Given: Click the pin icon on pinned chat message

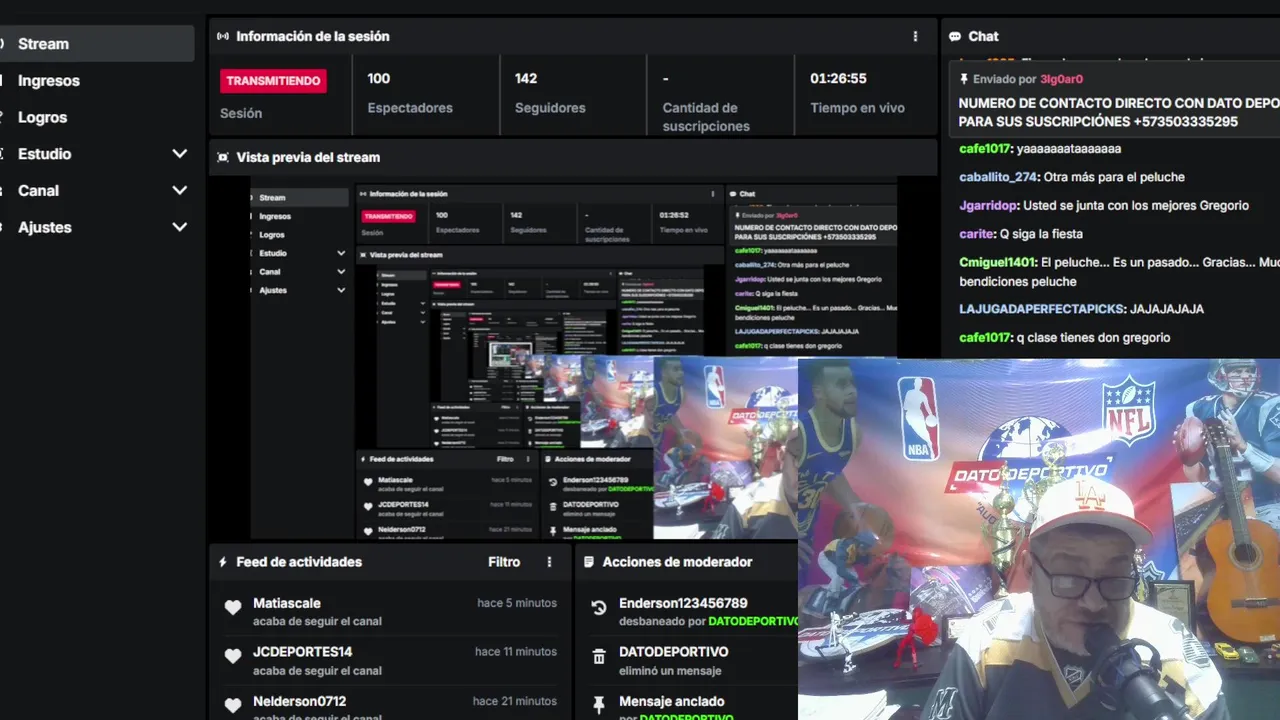Looking at the screenshot, I should click(x=964, y=79).
